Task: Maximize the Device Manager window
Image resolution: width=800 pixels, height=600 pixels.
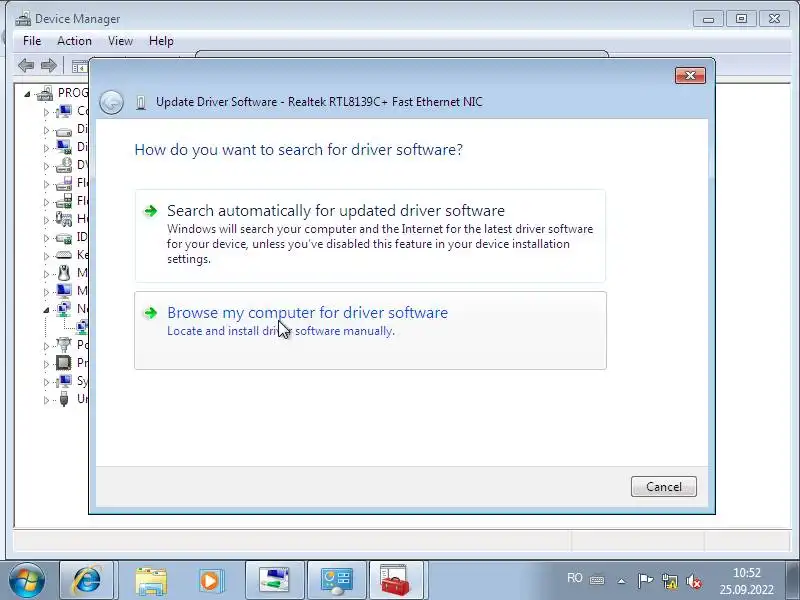Action: 741,19
